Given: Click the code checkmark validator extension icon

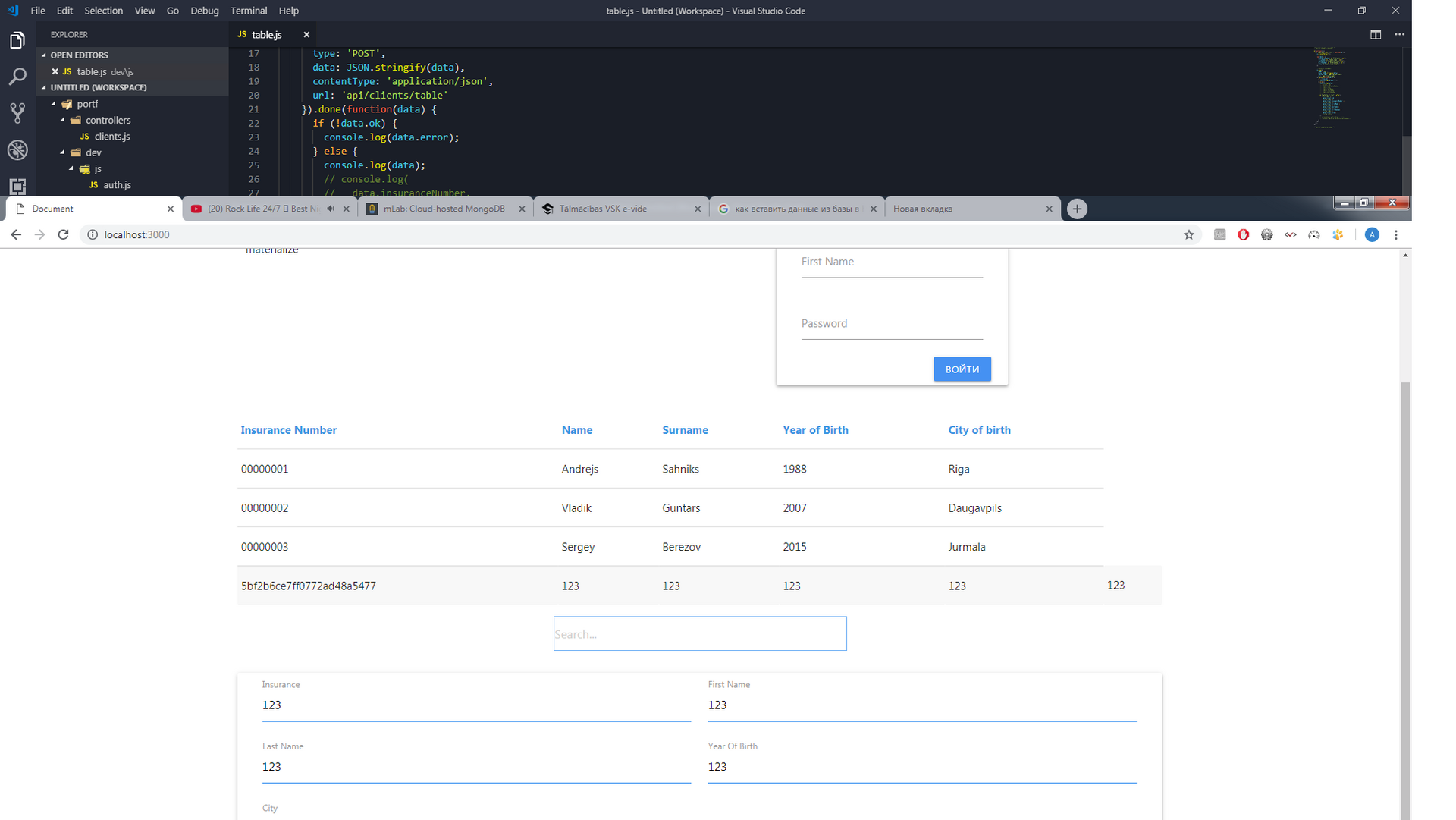Looking at the screenshot, I should [1290, 234].
